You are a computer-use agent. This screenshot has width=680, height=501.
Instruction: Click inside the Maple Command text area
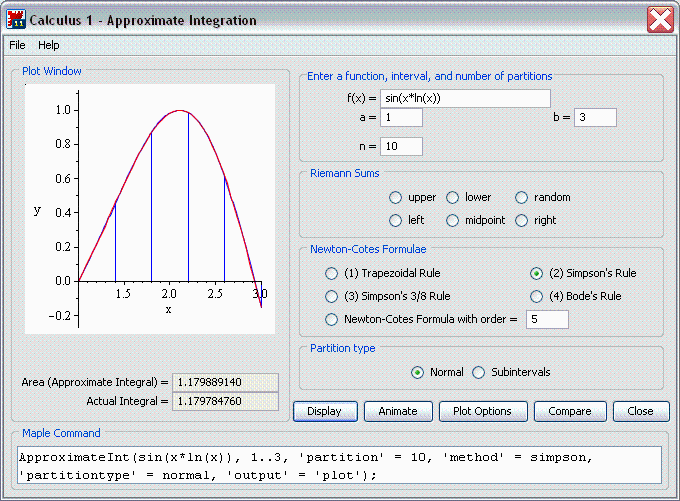pos(340,465)
